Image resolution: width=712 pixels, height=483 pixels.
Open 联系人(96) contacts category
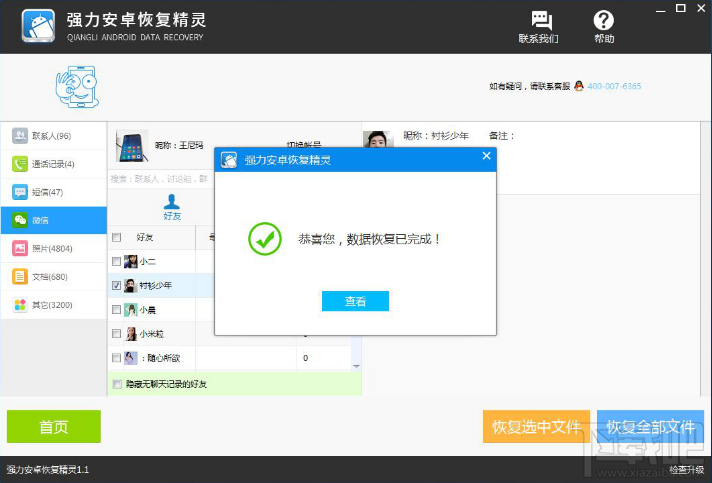53,136
